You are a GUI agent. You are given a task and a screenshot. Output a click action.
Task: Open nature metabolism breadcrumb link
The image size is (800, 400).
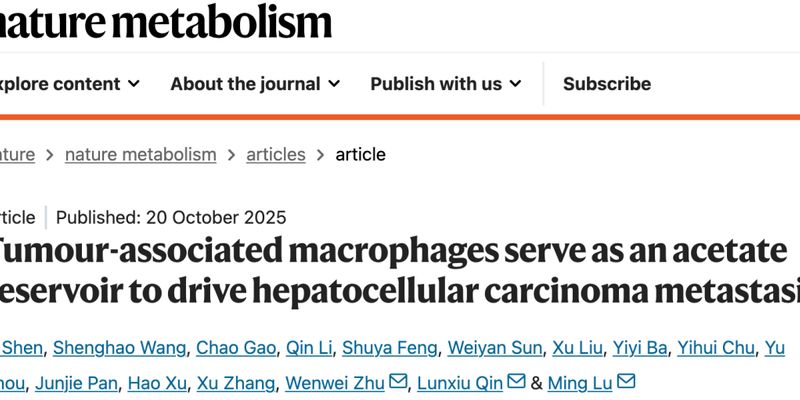[140, 154]
